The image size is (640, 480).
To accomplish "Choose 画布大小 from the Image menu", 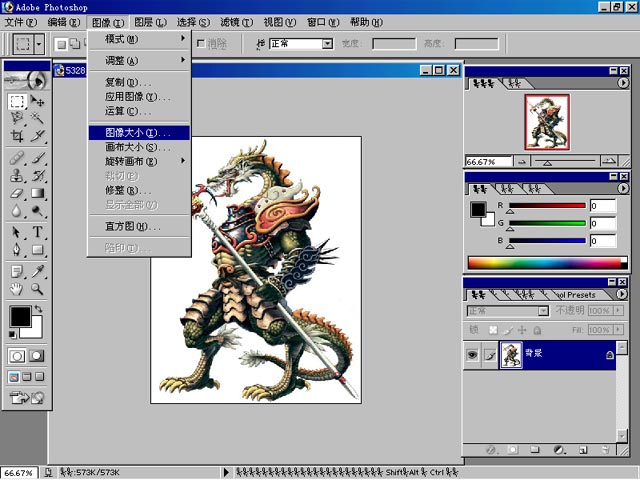I will click(x=139, y=147).
